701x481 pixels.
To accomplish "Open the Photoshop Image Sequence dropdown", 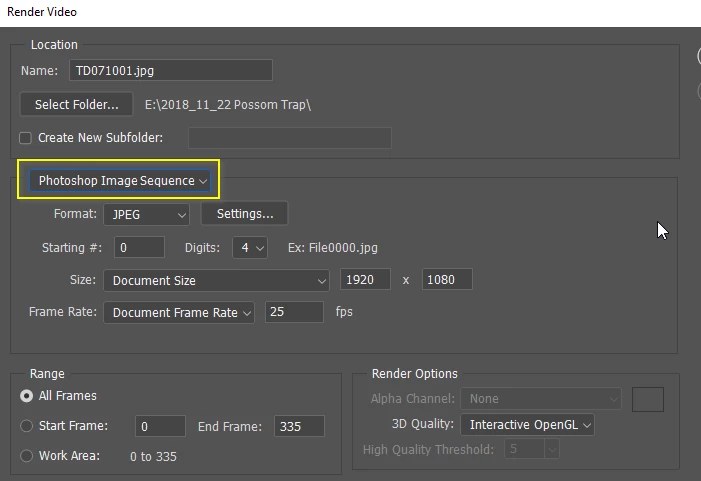I will point(119,181).
